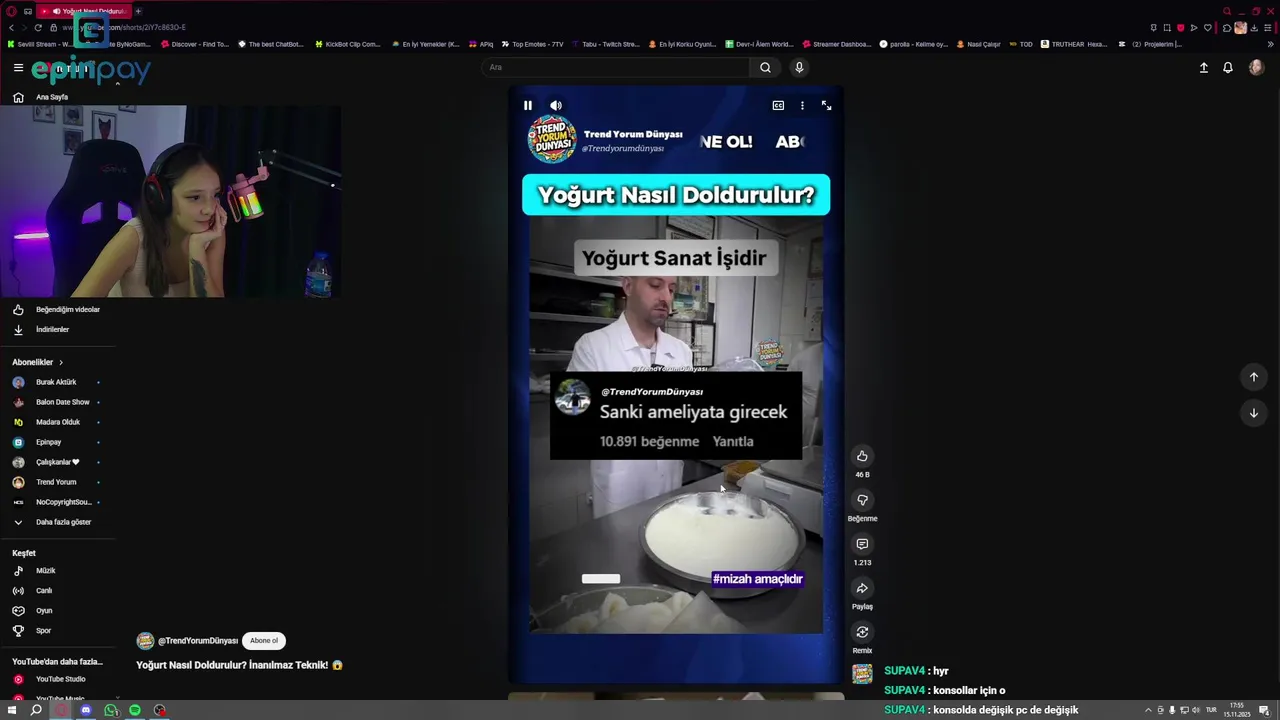Open the Streamer Dashboa... bookmark

pos(836,44)
